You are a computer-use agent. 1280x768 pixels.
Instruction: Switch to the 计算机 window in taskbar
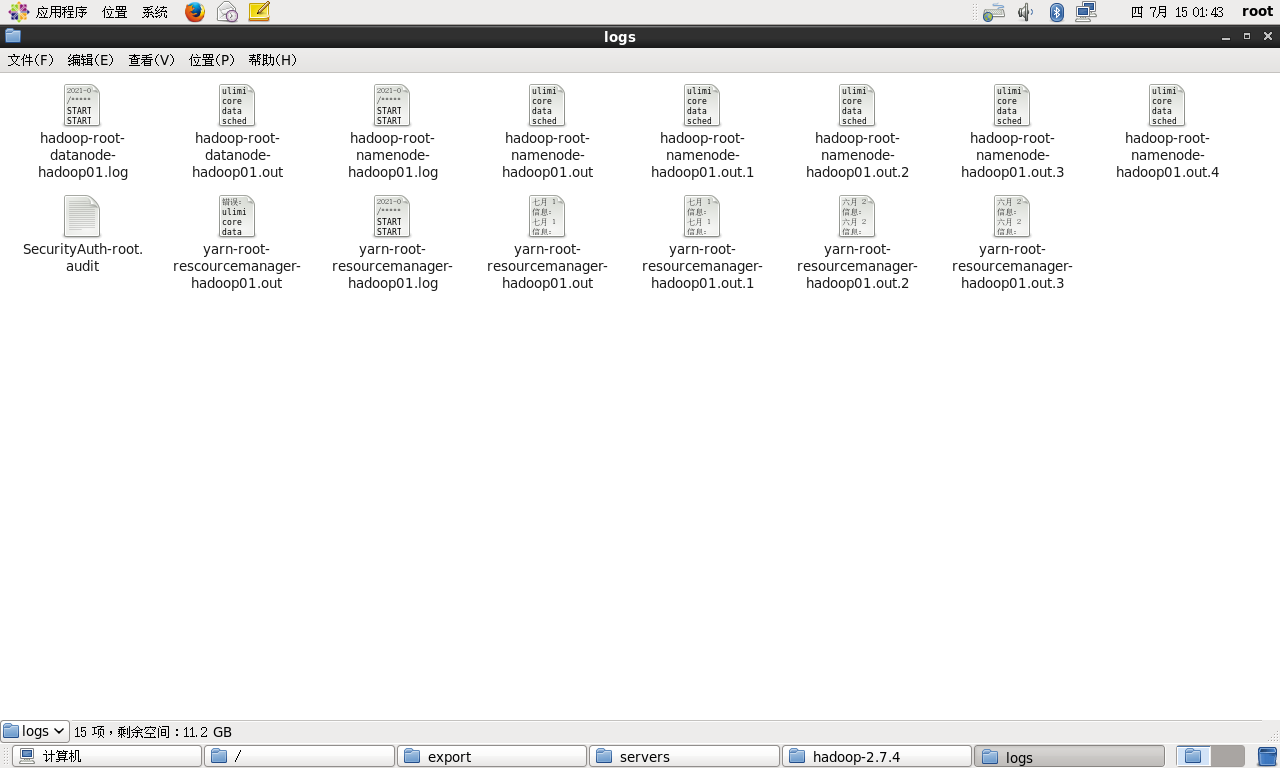point(107,756)
